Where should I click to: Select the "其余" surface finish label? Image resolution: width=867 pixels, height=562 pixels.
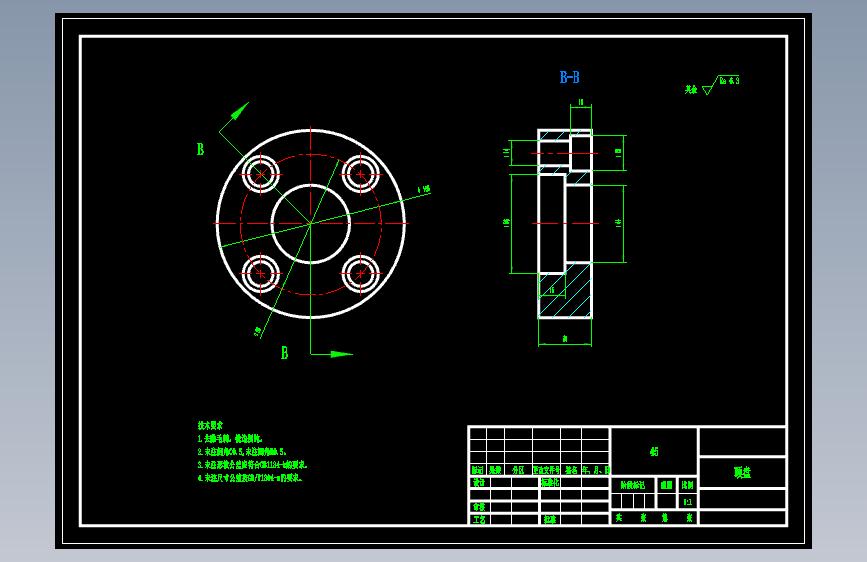pyautogui.click(x=691, y=89)
